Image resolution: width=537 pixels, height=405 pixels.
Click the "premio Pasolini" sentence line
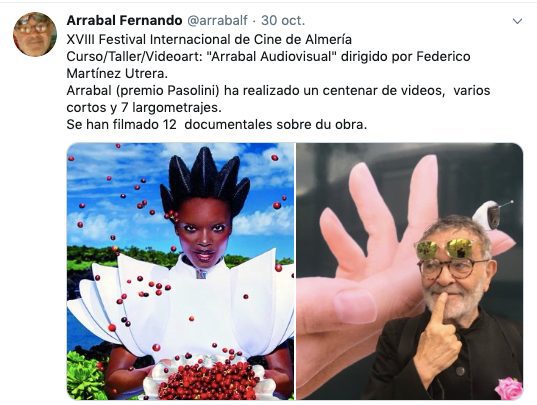[278, 90]
